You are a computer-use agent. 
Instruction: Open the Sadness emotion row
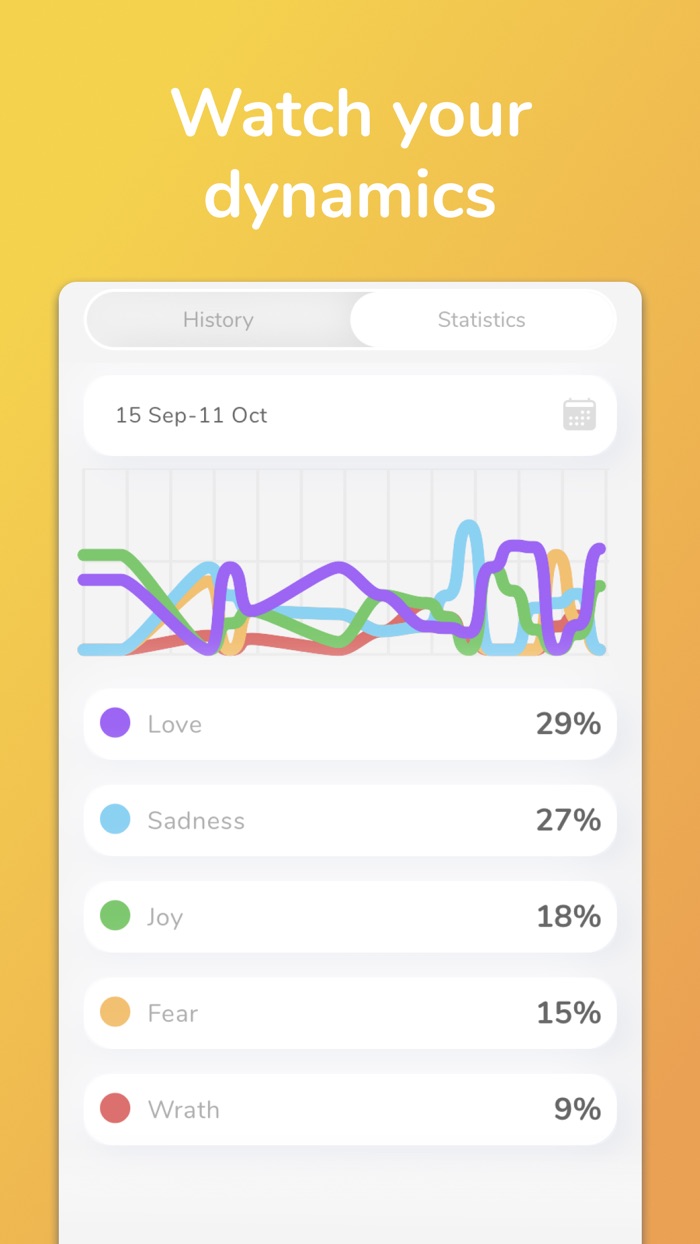pyautogui.click(x=350, y=820)
